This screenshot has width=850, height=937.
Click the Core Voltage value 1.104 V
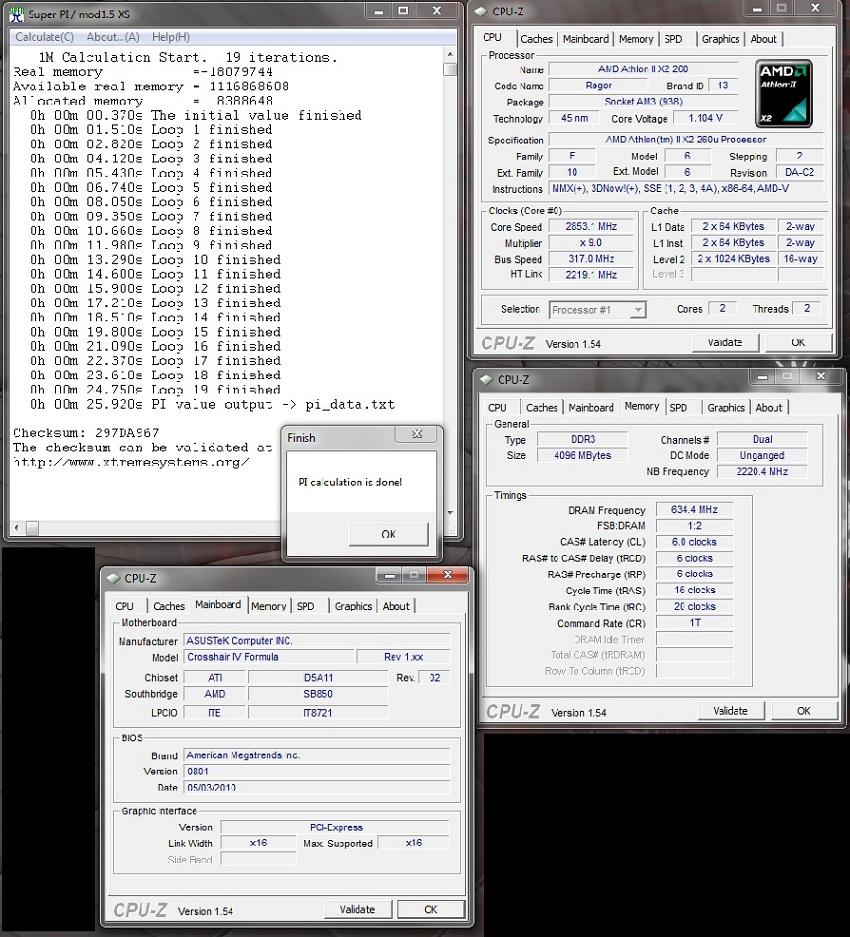[705, 118]
